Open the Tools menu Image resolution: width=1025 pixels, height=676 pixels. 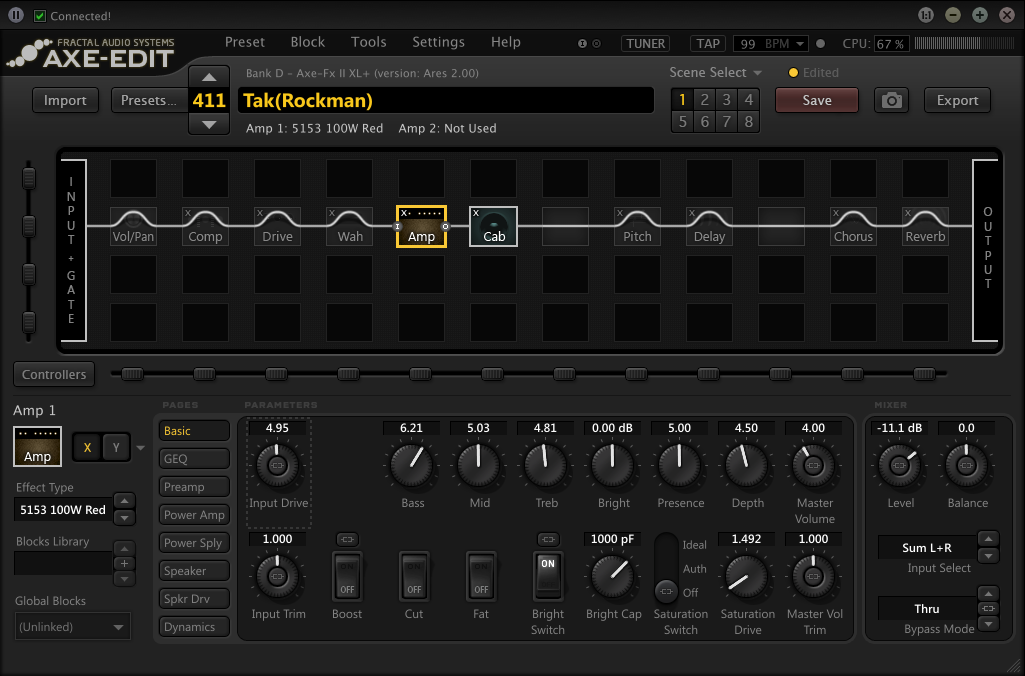click(x=369, y=42)
